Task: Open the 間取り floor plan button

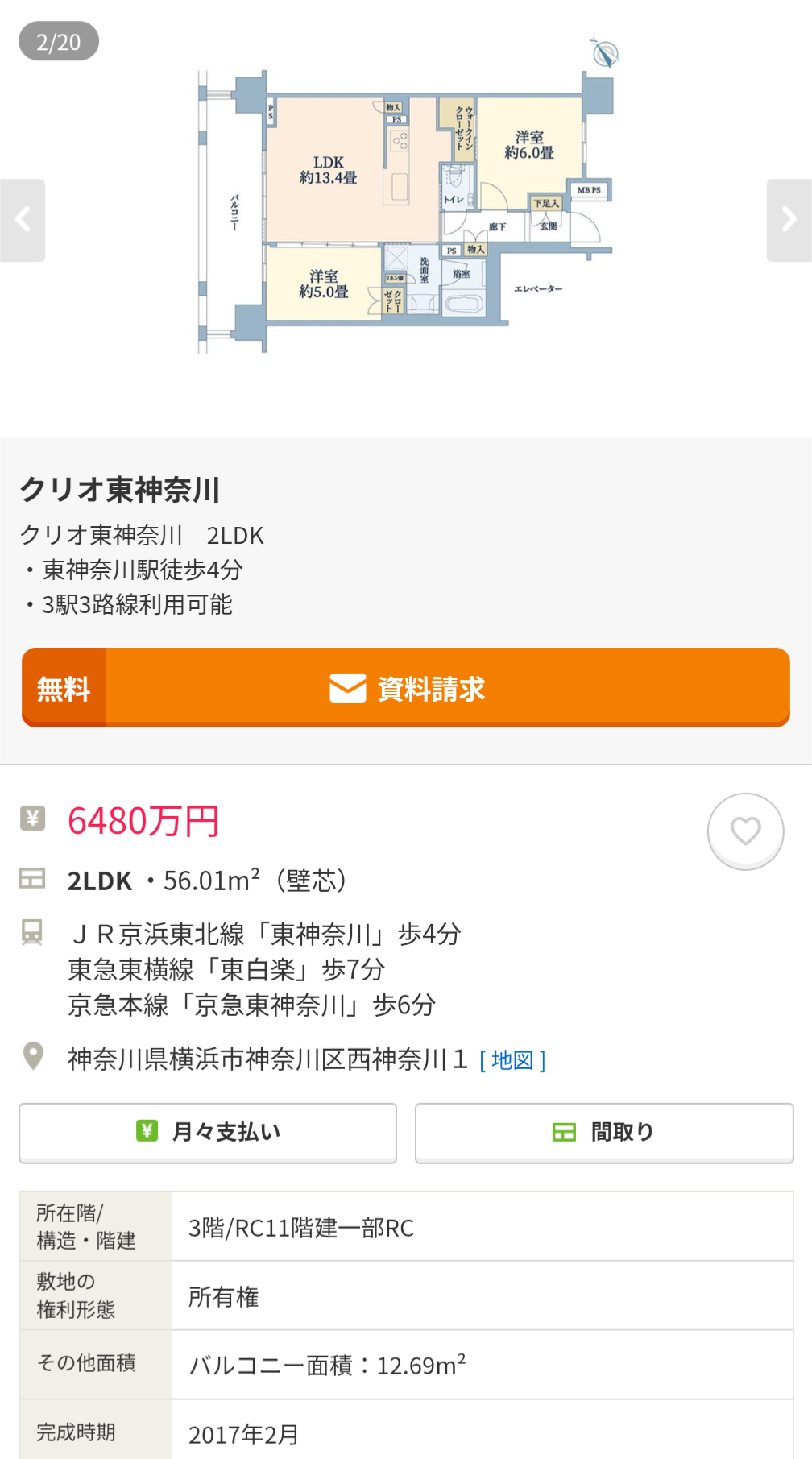Action: click(604, 1132)
